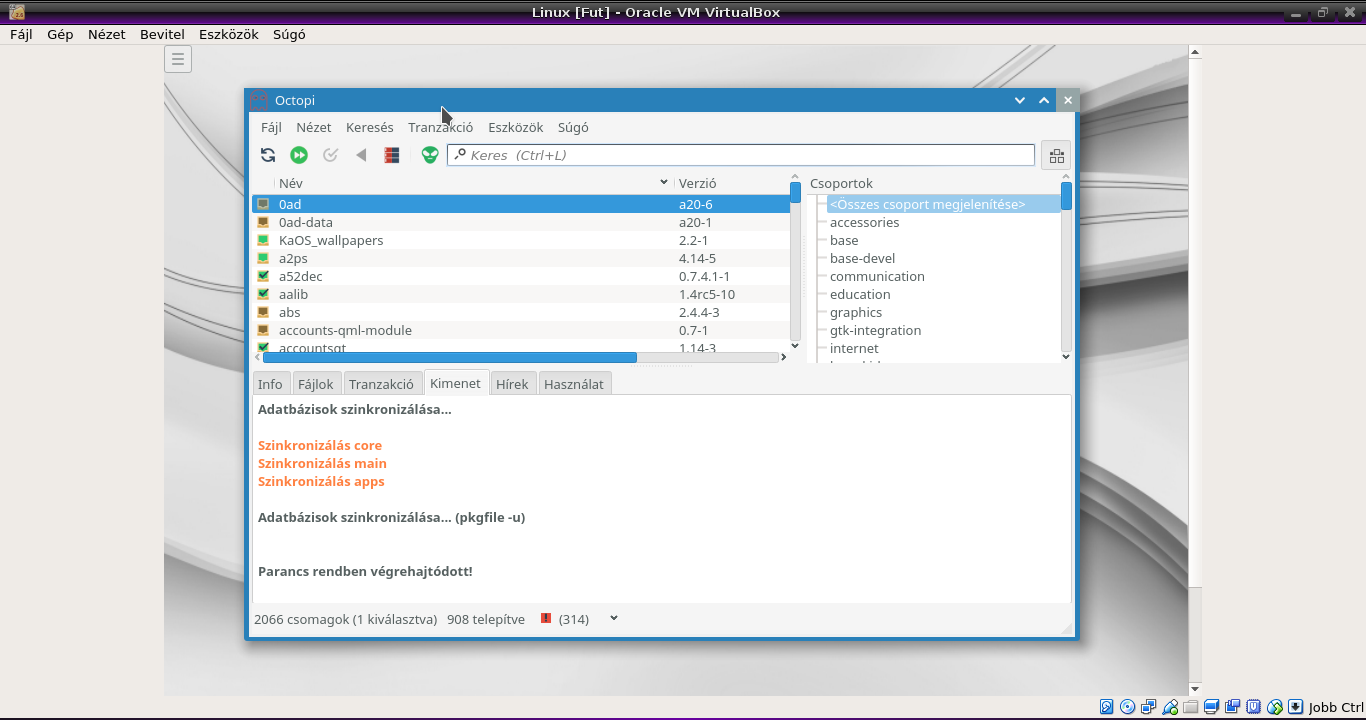Open the hamburger menu at VM top-left
Screen dimensions: 1366x720
coord(178,59)
